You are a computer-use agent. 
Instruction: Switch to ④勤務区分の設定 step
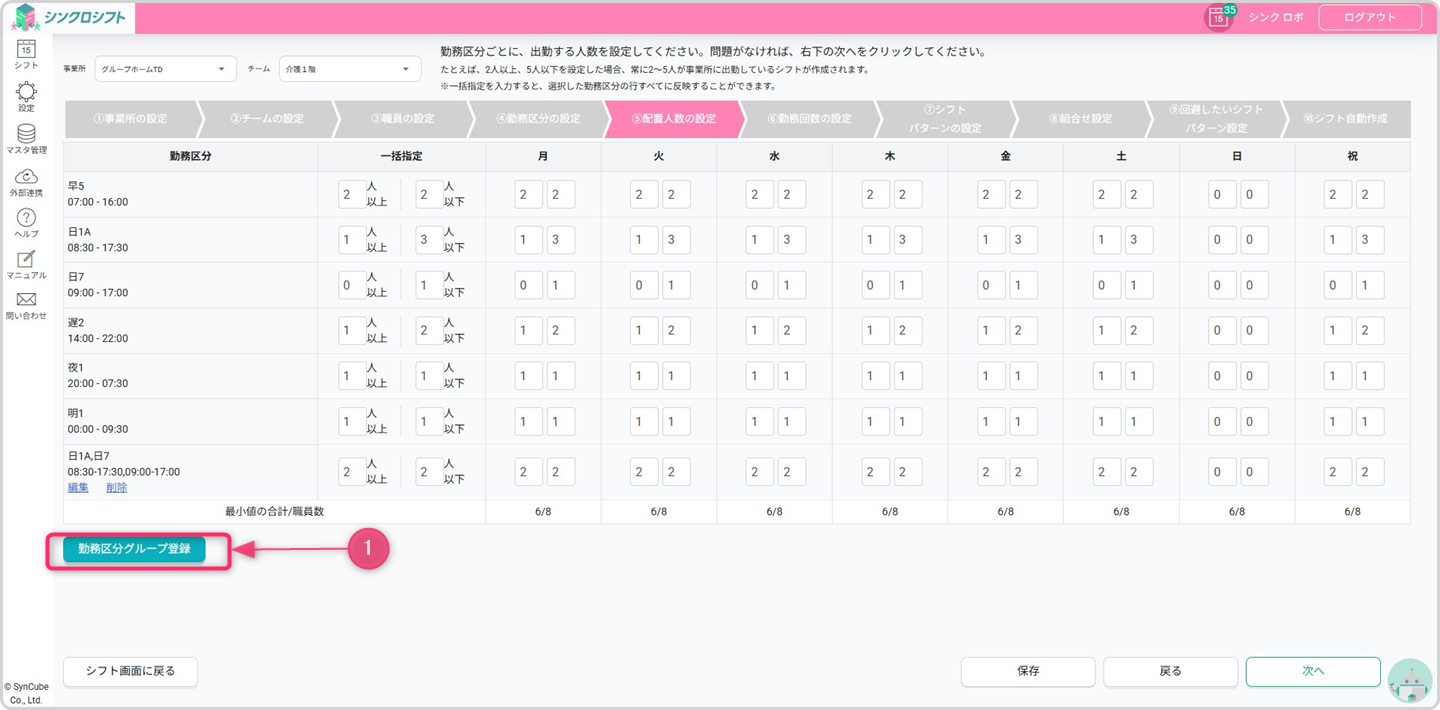pyautogui.click(x=538, y=119)
